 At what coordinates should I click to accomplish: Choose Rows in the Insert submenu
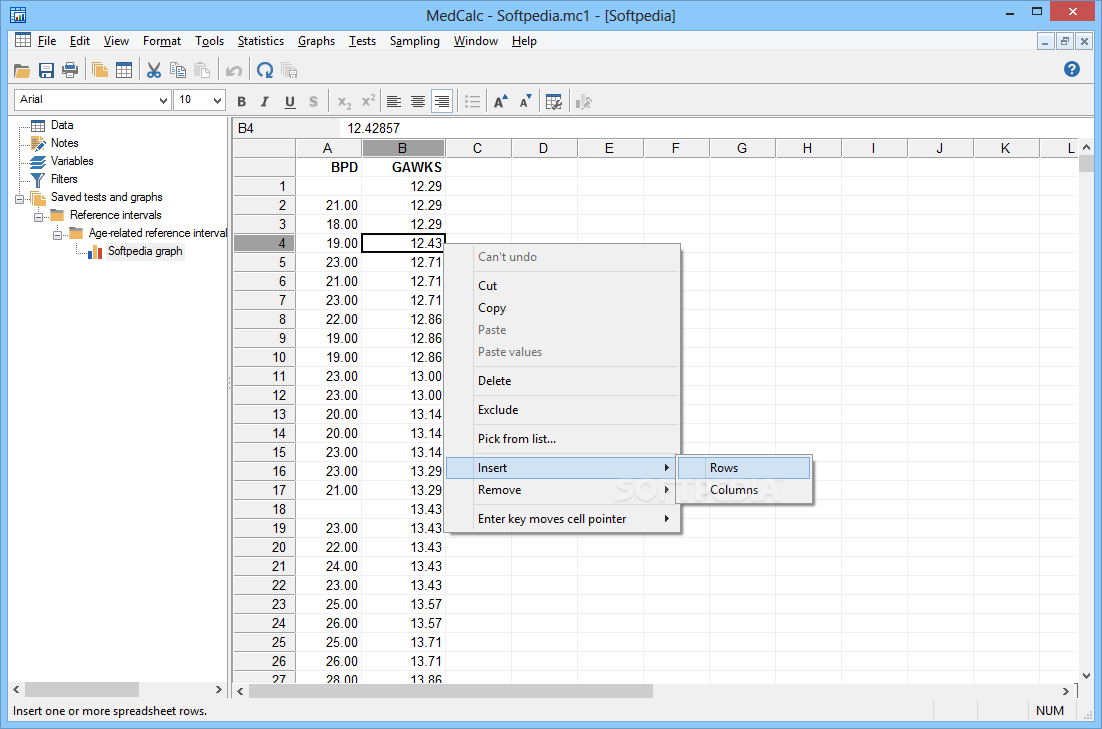(744, 468)
